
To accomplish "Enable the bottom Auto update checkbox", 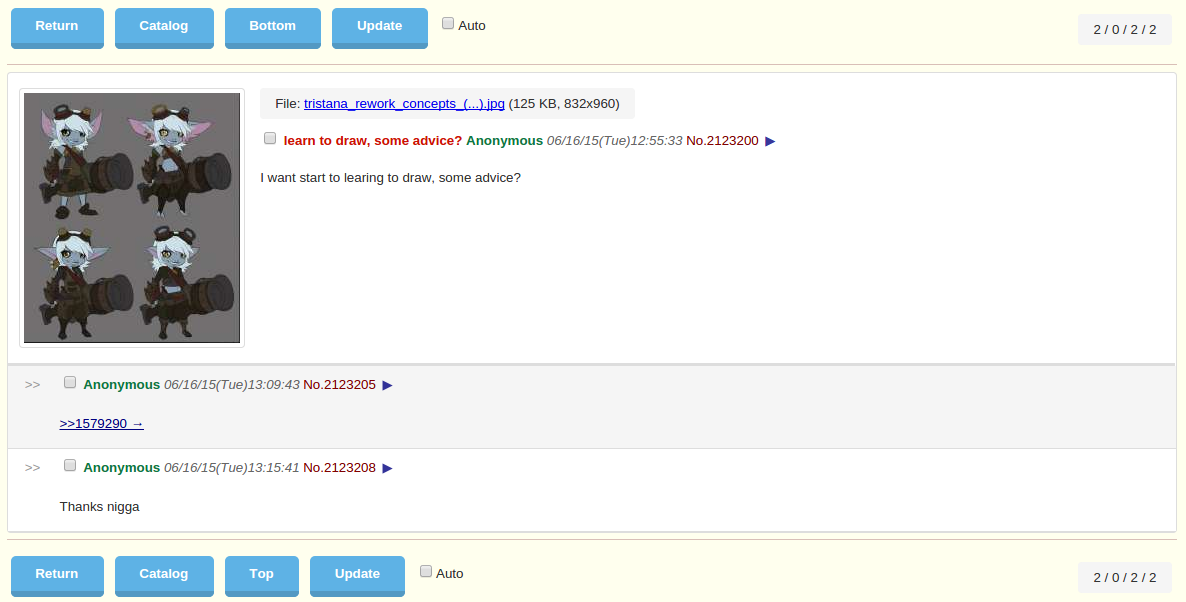I will coord(426,571).
